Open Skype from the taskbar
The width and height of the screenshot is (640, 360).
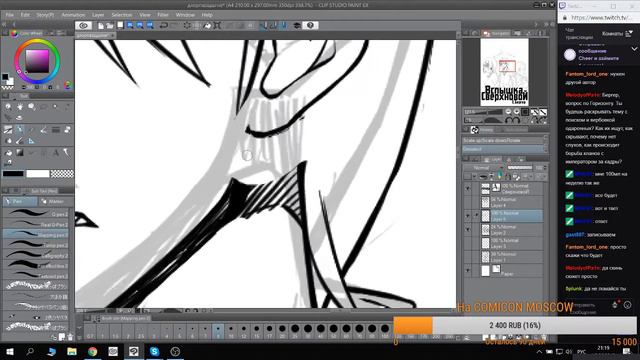[154, 351]
